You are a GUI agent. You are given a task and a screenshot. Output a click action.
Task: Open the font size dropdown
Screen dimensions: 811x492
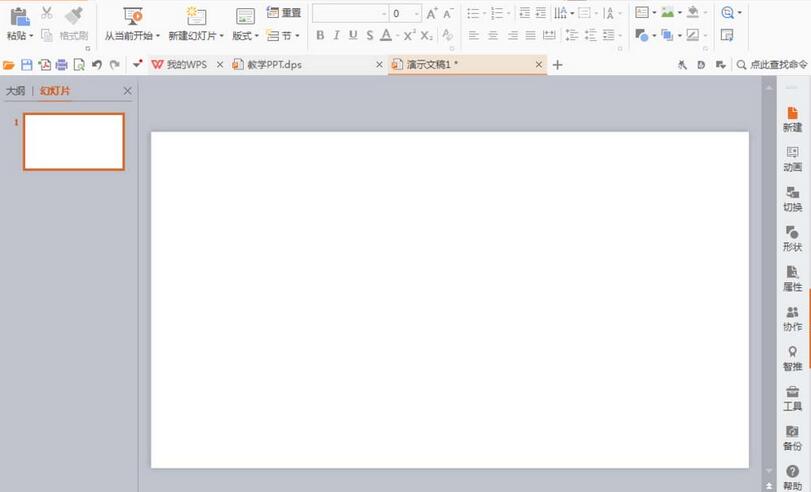pos(416,13)
